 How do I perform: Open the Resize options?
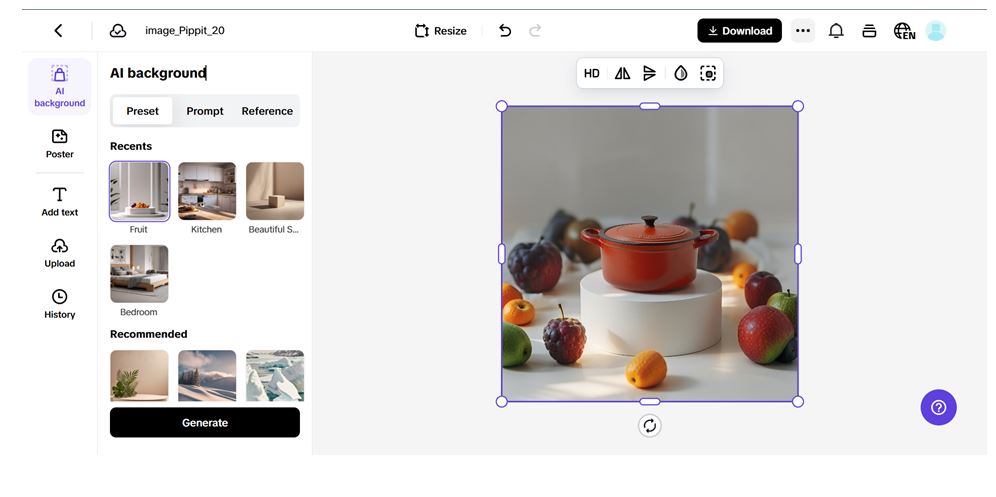441,31
